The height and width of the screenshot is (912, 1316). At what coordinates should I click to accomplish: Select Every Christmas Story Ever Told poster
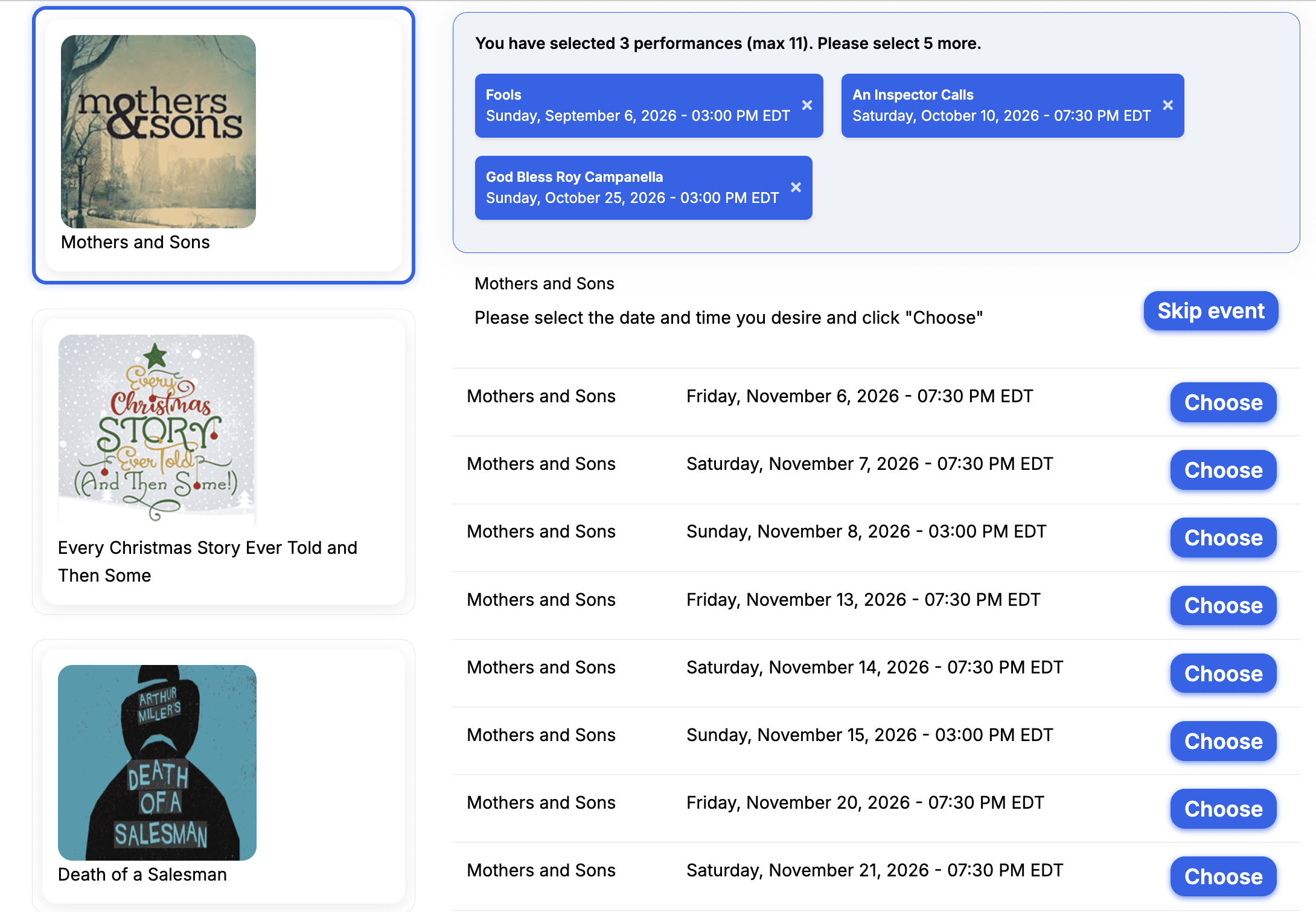pyautogui.click(x=157, y=430)
